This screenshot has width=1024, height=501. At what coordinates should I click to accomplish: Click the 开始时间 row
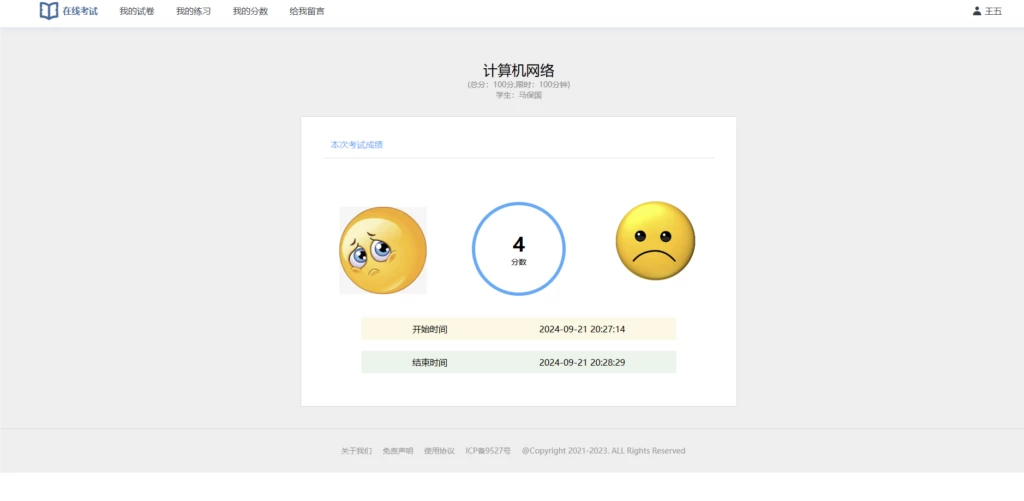[518, 329]
